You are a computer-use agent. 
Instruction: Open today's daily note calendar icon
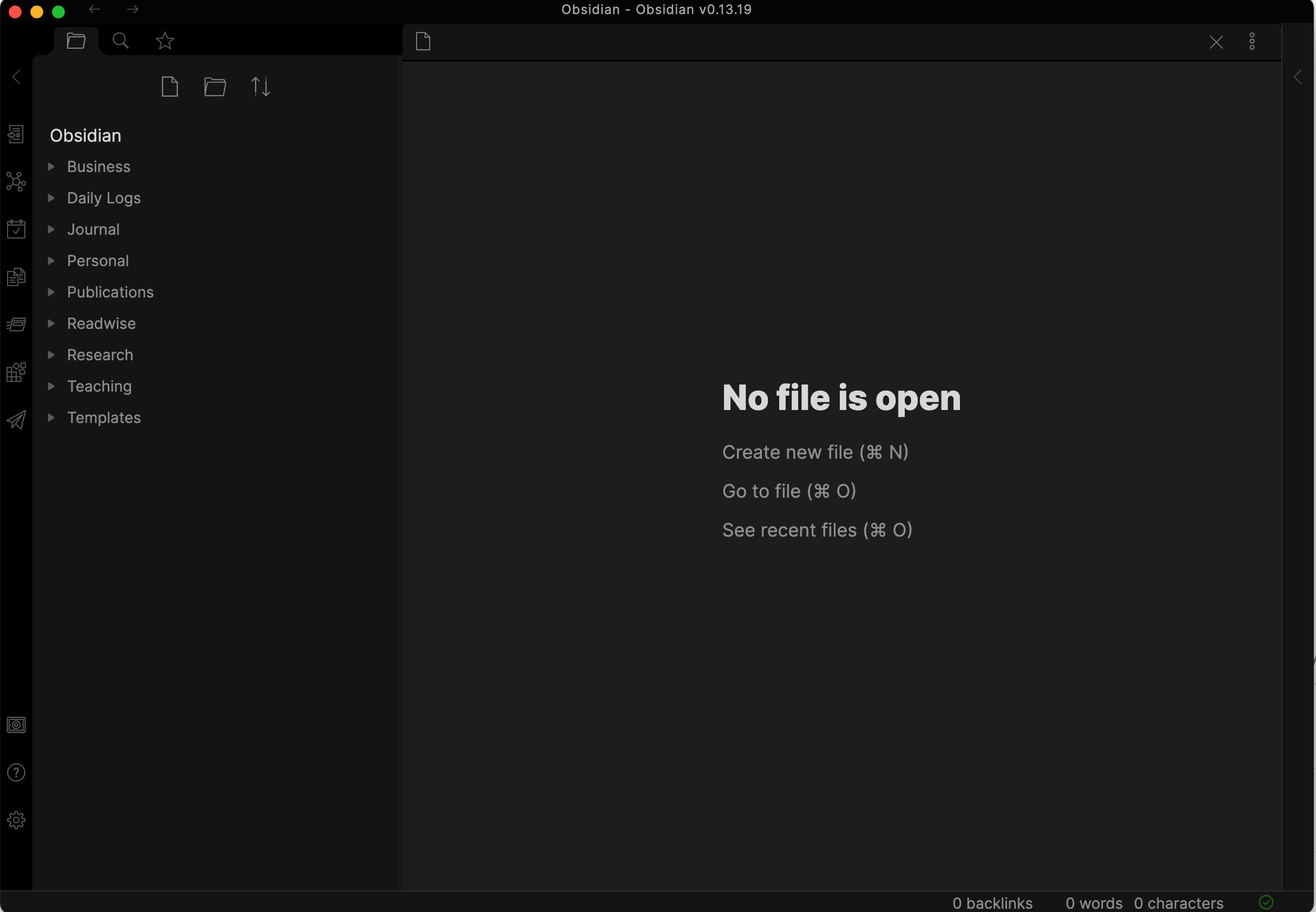(16, 229)
